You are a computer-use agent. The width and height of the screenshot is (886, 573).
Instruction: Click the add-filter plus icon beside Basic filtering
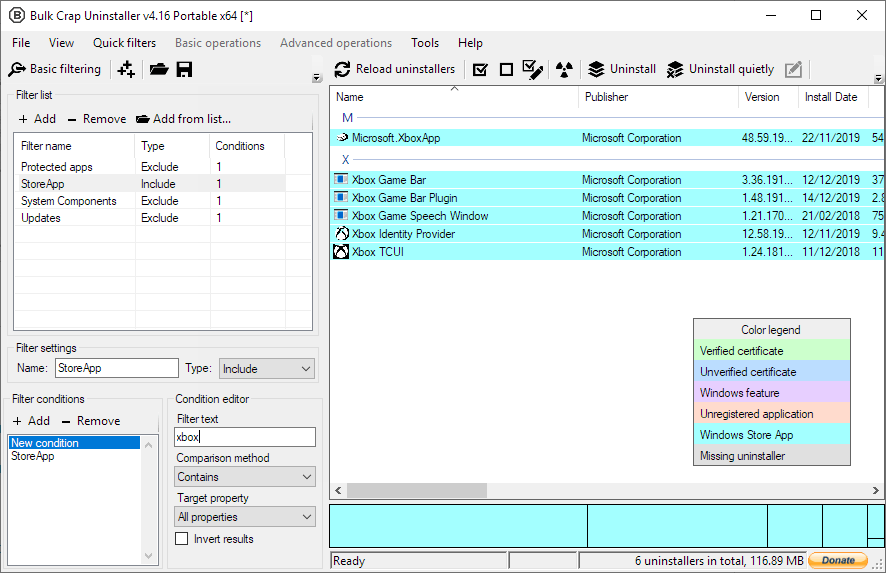tap(126, 70)
